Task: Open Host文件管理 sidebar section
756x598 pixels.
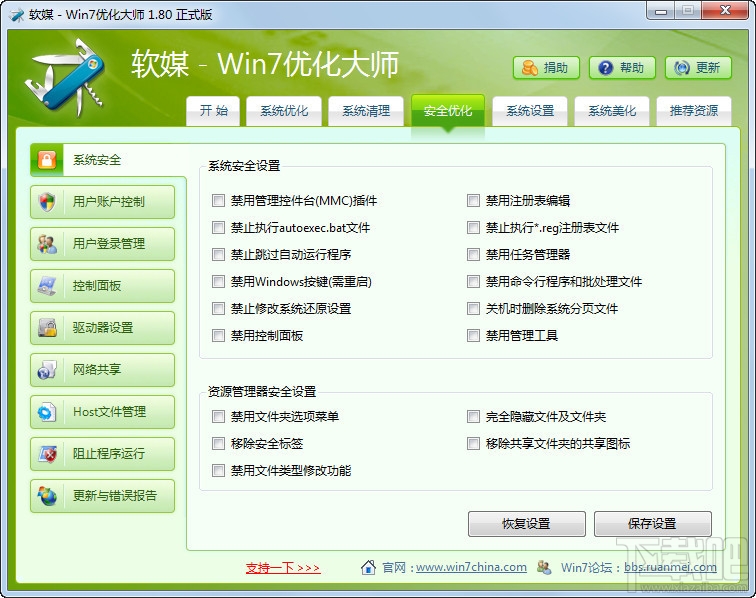Action: click(x=102, y=411)
